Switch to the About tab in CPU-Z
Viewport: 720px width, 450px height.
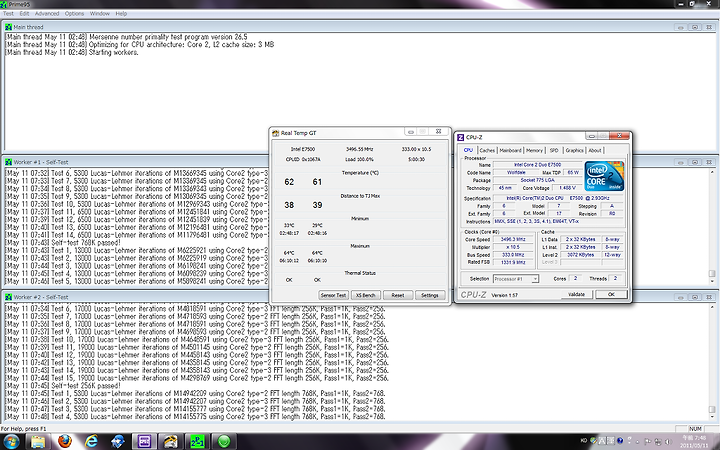coord(595,150)
